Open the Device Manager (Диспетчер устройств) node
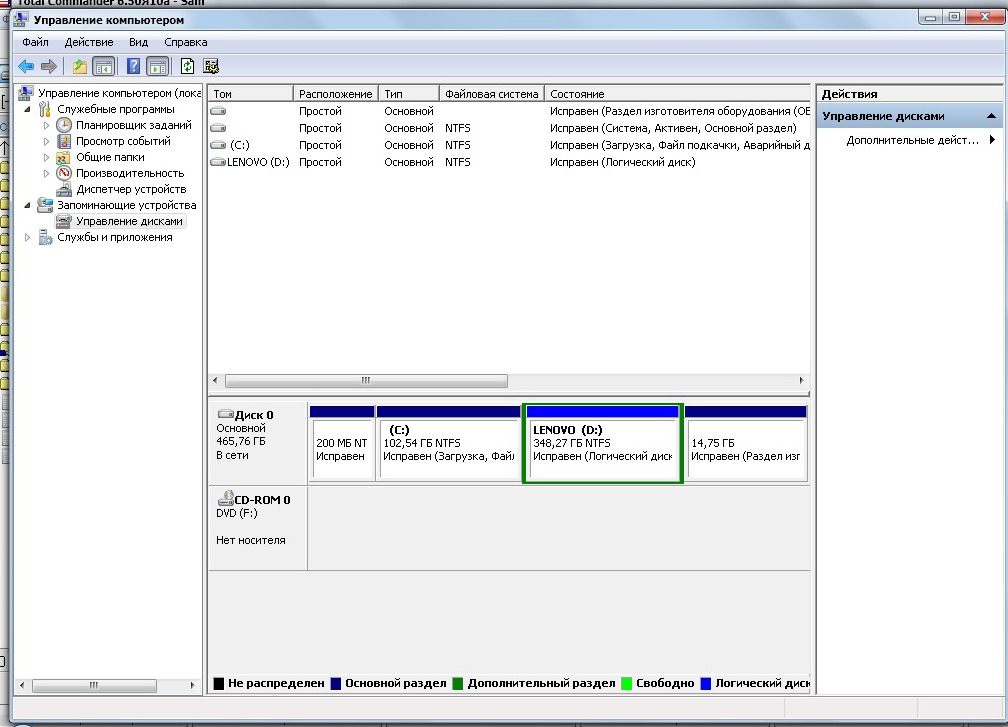Screen dimensions: 1008x727 tap(130, 189)
